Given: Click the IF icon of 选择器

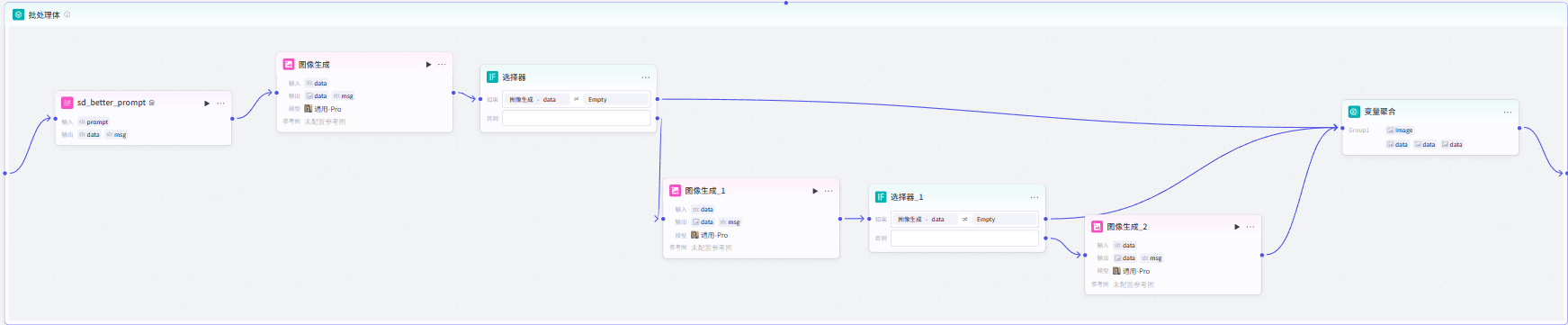Looking at the screenshot, I should click(492, 77).
